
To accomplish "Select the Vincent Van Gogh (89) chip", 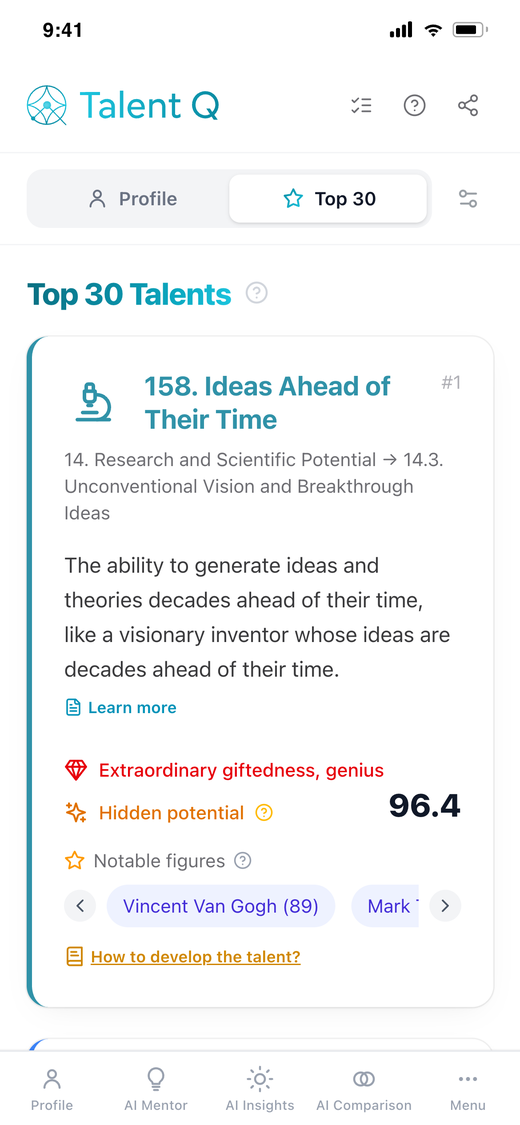I will (x=221, y=905).
